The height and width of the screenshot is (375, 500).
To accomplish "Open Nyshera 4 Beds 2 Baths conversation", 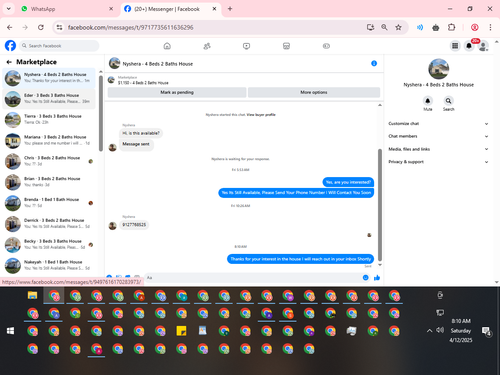I will tap(49, 78).
